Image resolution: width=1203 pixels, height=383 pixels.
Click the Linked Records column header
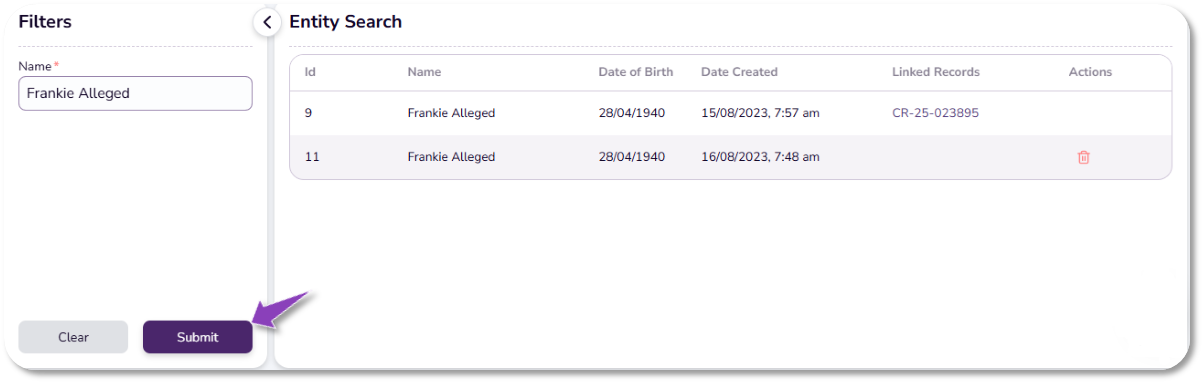click(x=936, y=72)
